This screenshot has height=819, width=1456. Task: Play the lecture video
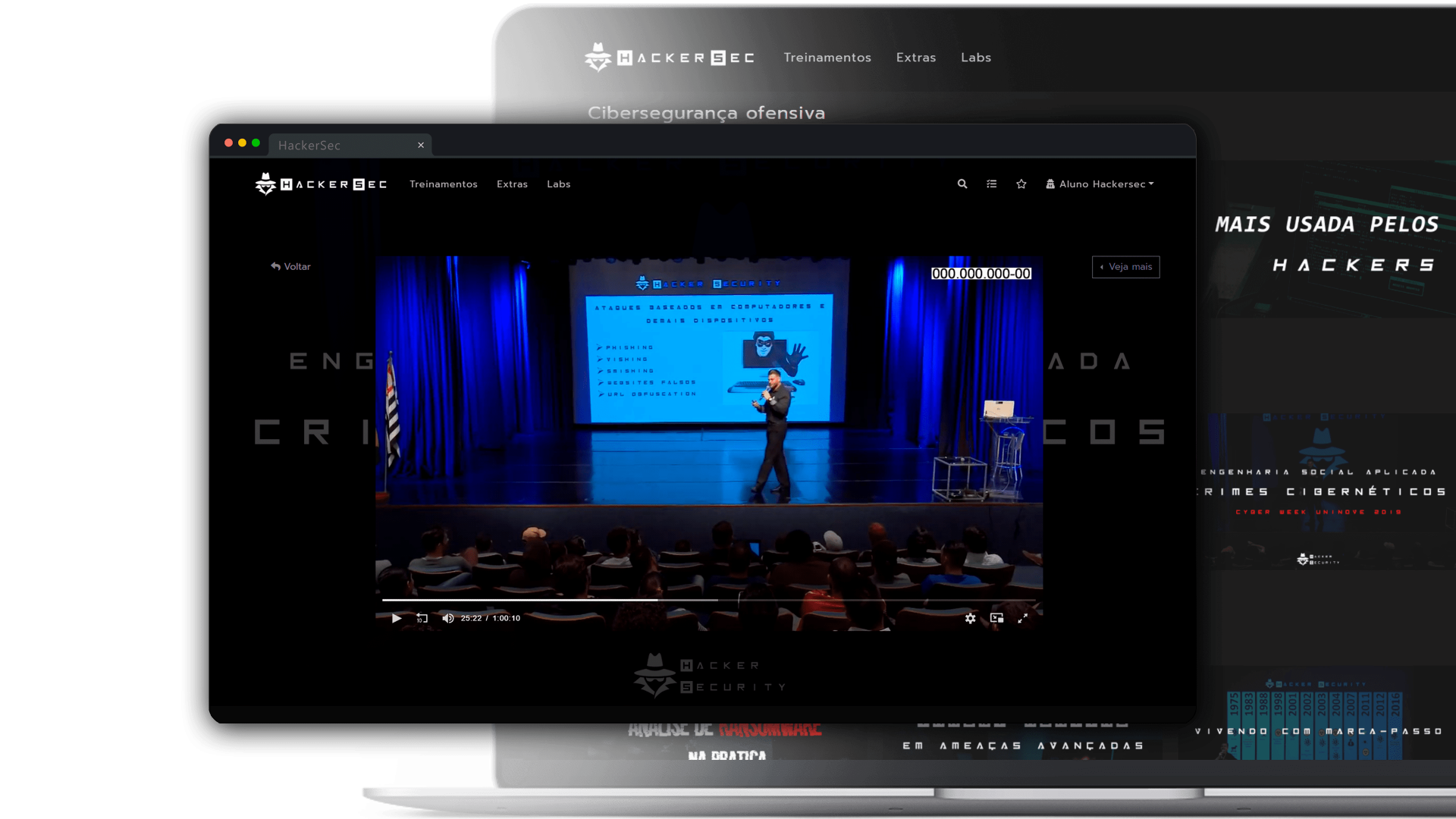click(396, 618)
